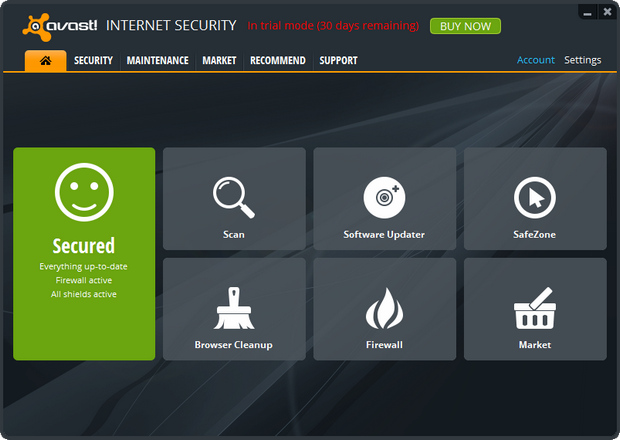
Task: Click the Secured smiley status panel
Action: pos(84,254)
